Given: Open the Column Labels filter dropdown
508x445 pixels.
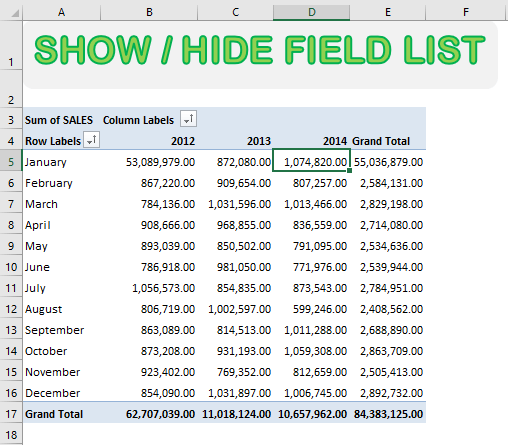Looking at the screenshot, I should (x=188, y=119).
